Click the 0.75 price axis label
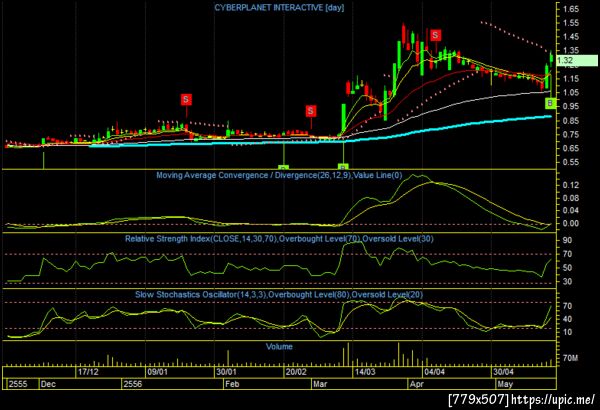Screen dimensions: 600x410 pyautogui.click(x=571, y=134)
